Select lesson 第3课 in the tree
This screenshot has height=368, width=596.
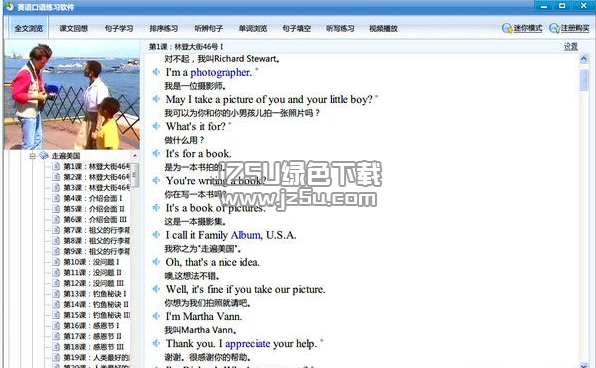click(96, 187)
